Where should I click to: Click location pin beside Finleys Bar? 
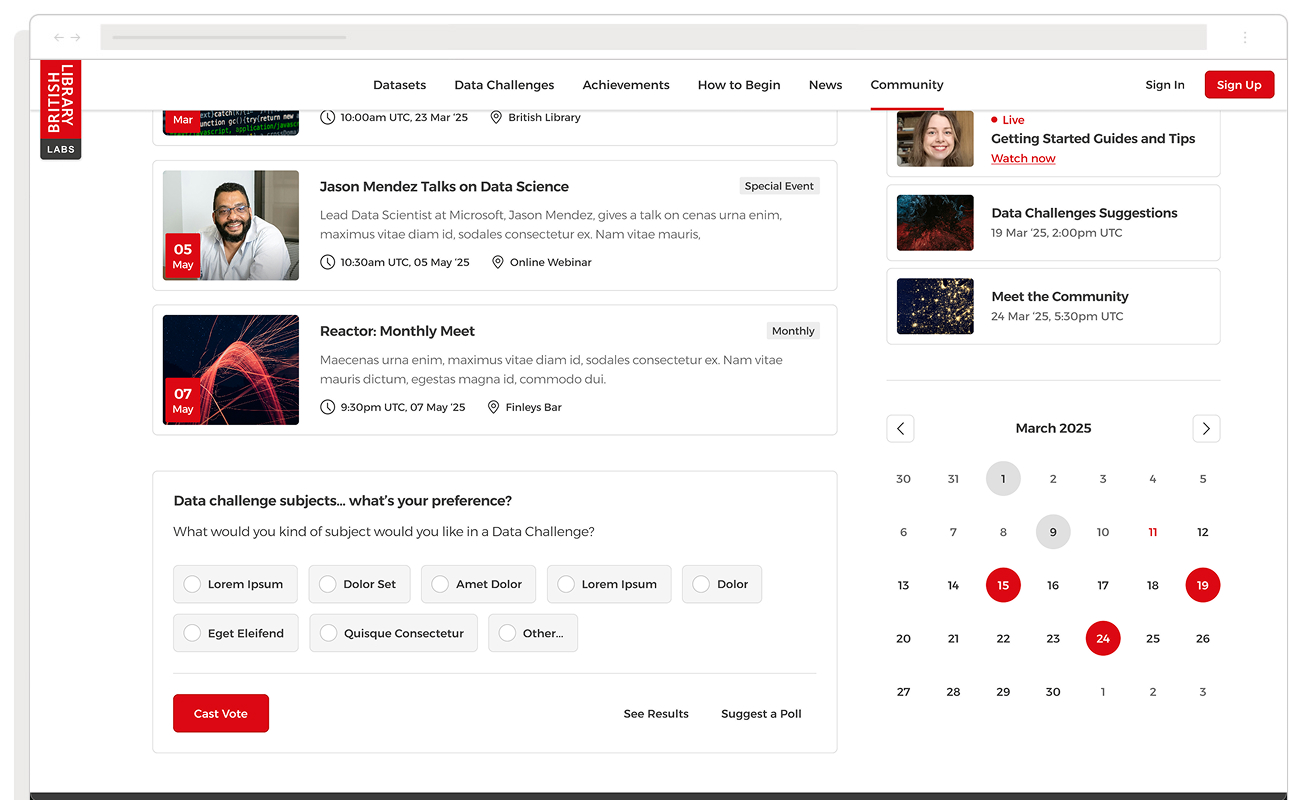(493, 407)
